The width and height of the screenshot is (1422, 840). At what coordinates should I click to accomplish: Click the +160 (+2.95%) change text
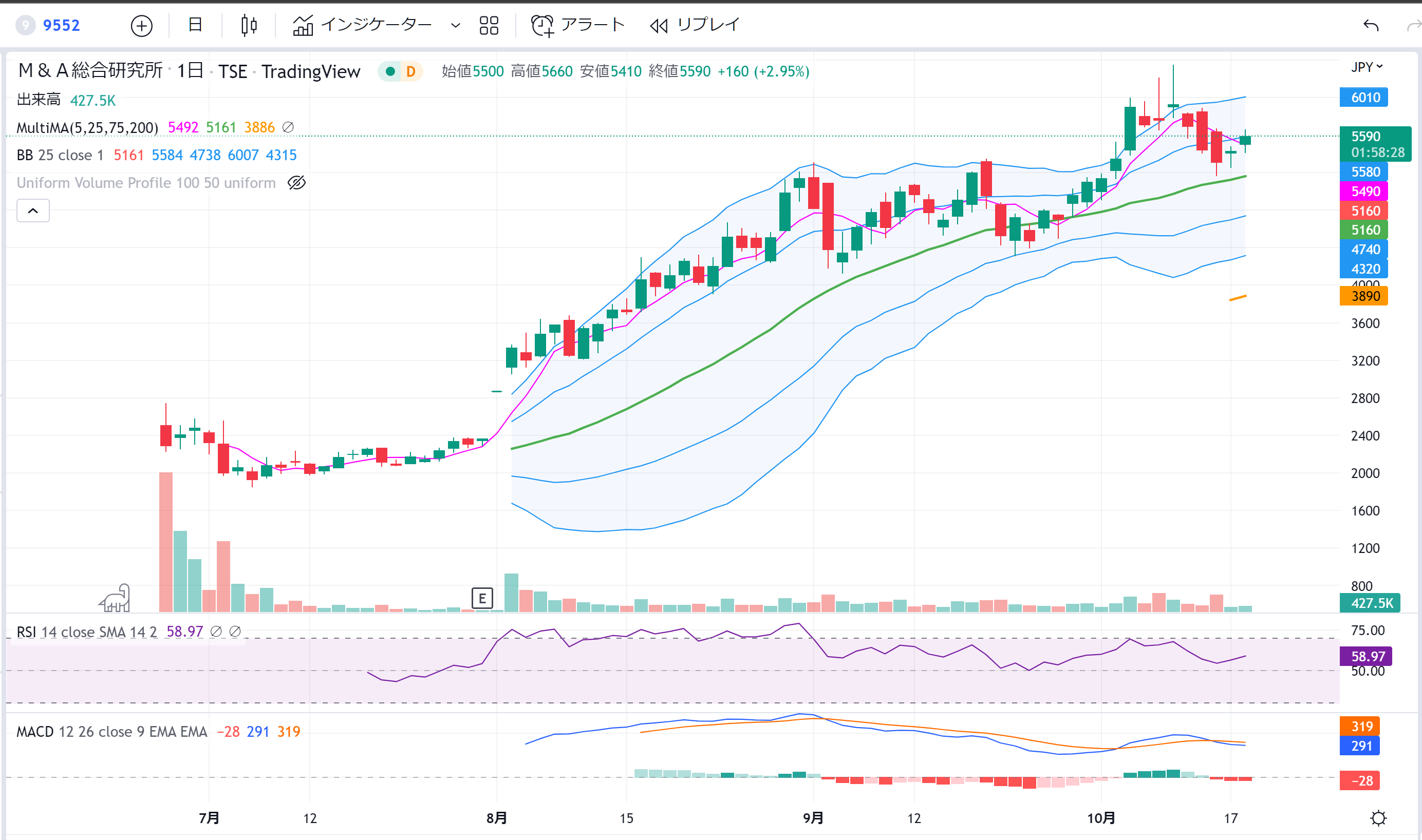763,71
